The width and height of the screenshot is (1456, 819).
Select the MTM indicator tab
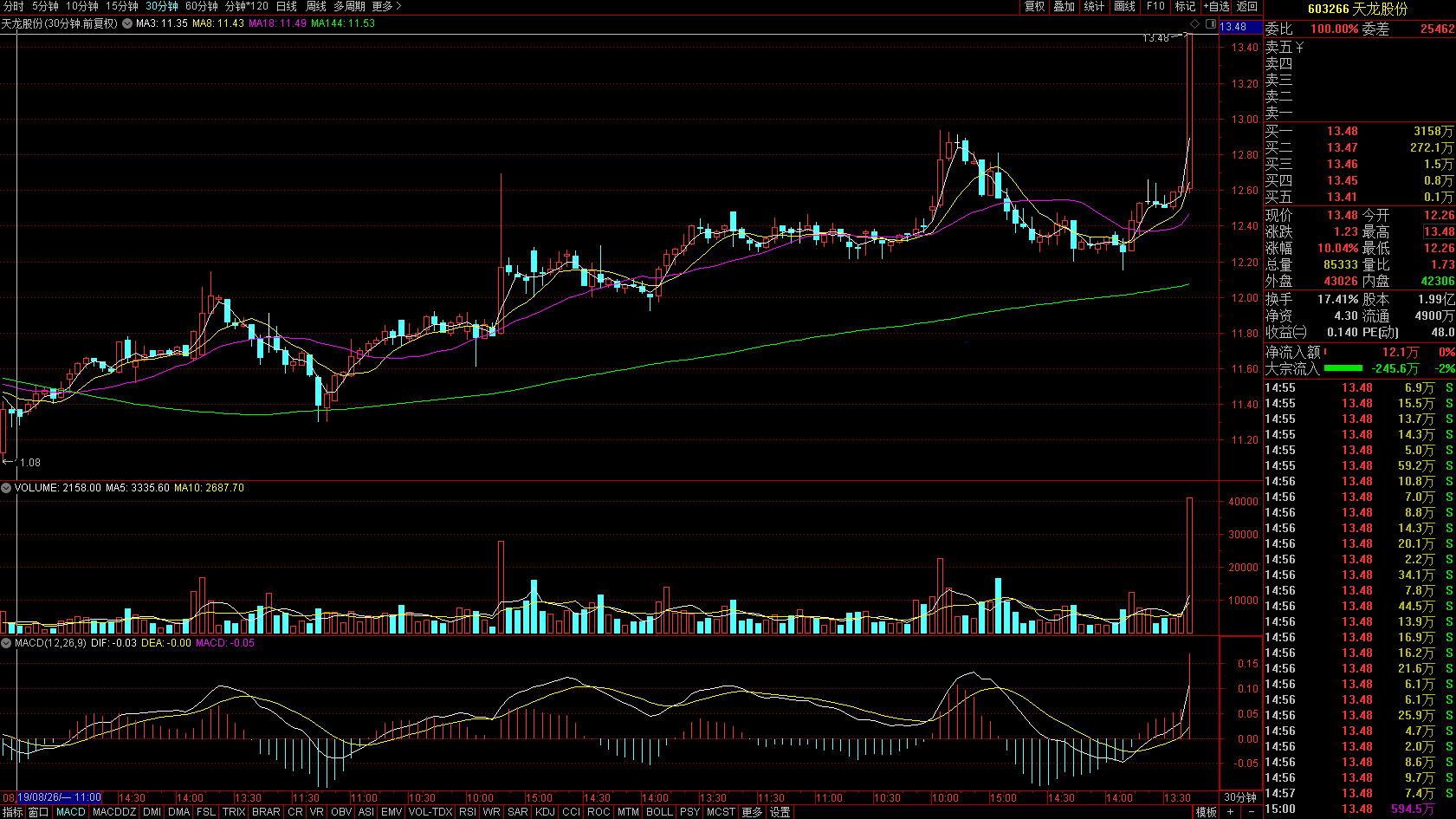coord(628,812)
